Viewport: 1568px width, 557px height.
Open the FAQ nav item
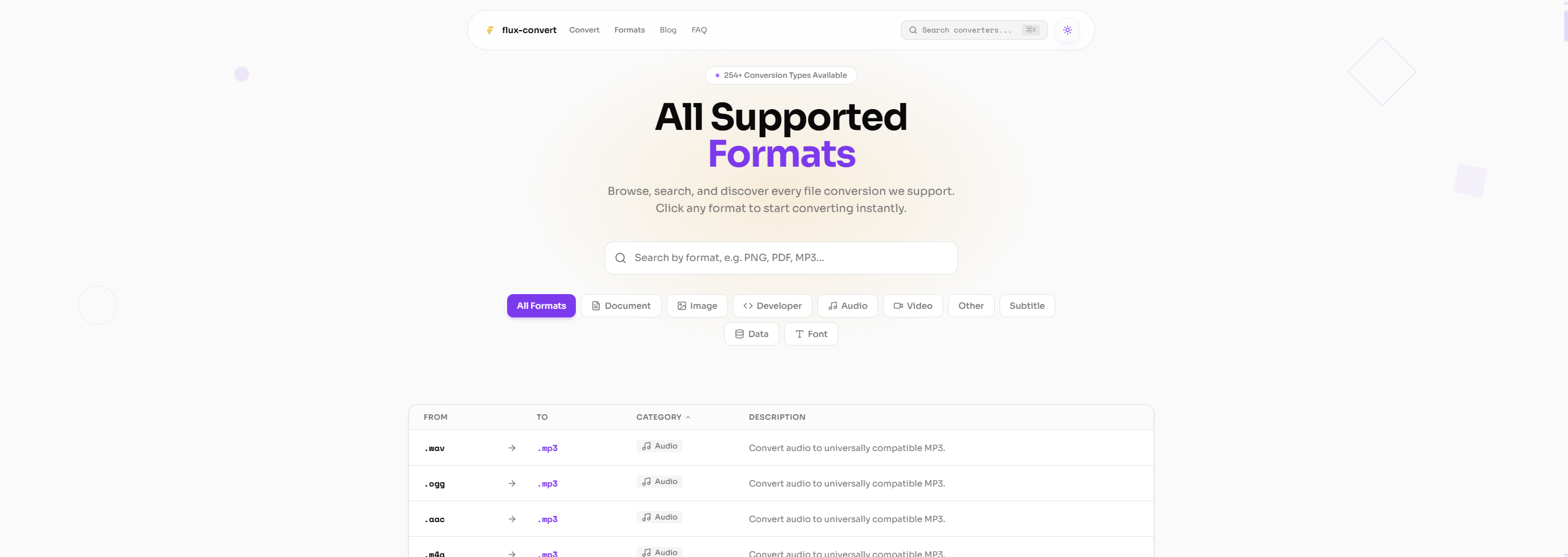[699, 30]
